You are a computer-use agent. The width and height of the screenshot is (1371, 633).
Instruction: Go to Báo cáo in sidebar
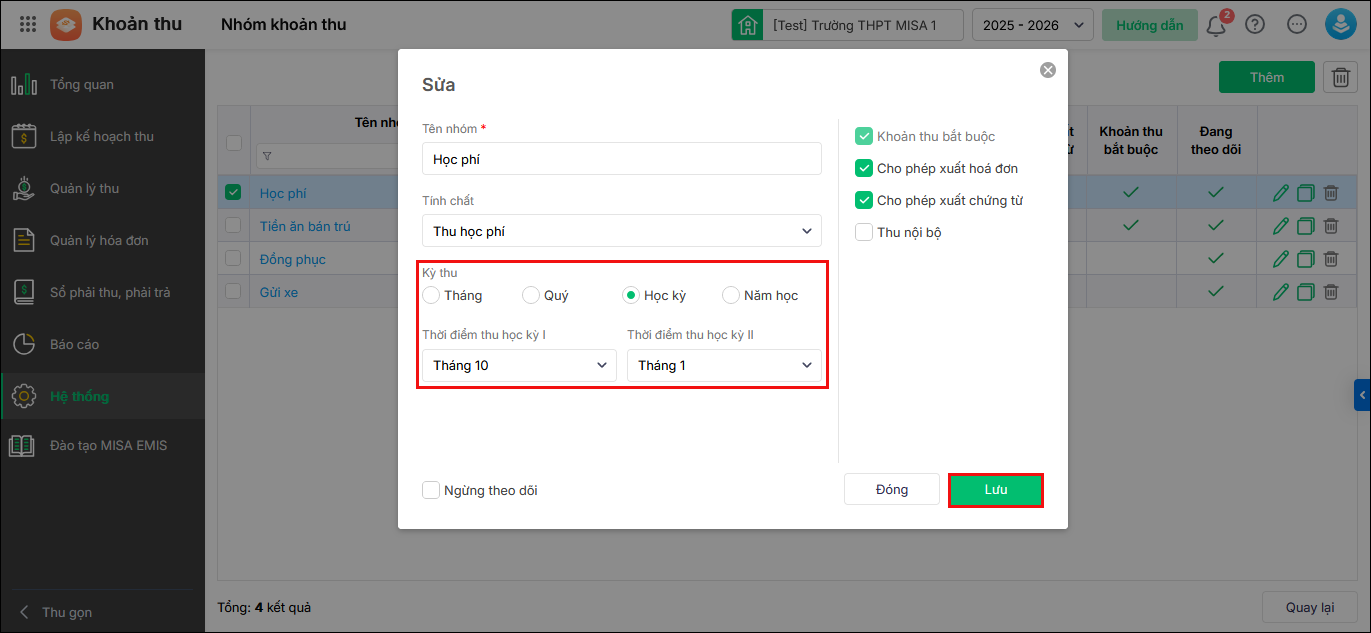pos(74,344)
